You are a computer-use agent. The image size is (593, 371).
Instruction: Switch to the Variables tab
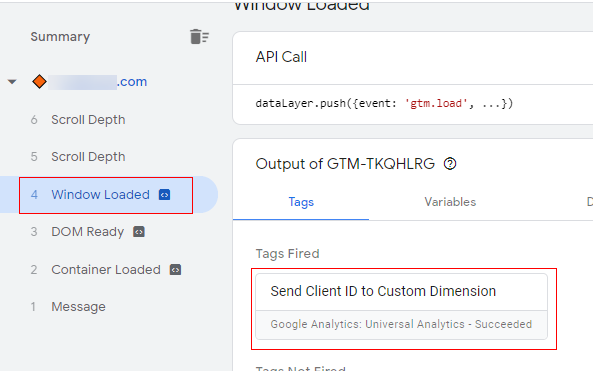[x=450, y=202]
